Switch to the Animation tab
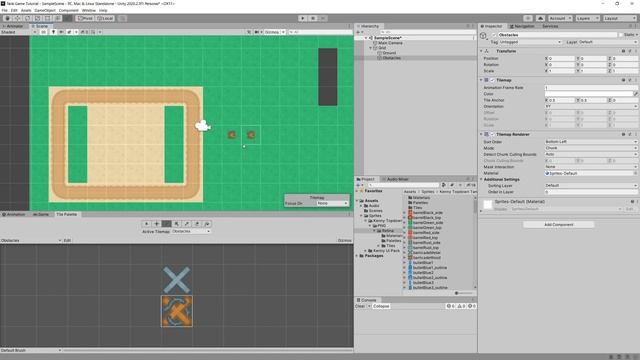This screenshot has height=360, width=640. point(15,214)
